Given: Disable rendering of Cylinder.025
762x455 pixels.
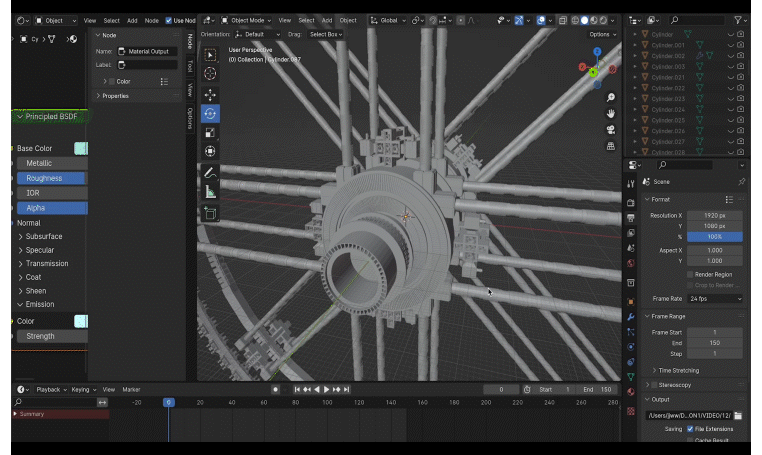Looking at the screenshot, I should coord(741,120).
